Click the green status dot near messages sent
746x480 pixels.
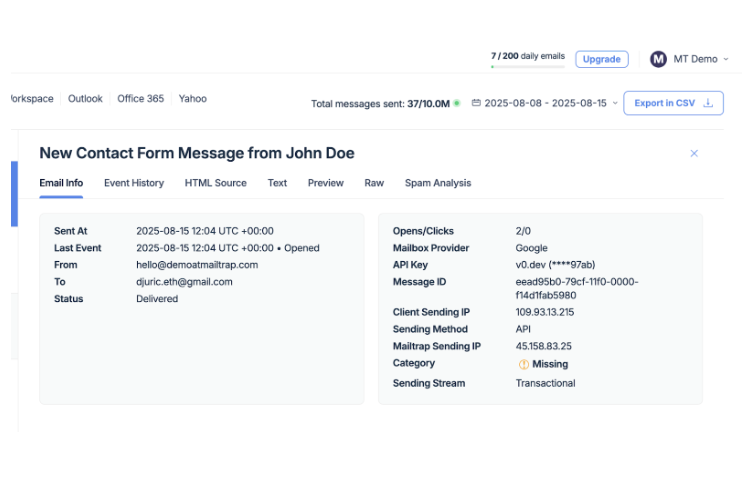coord(457,103)
